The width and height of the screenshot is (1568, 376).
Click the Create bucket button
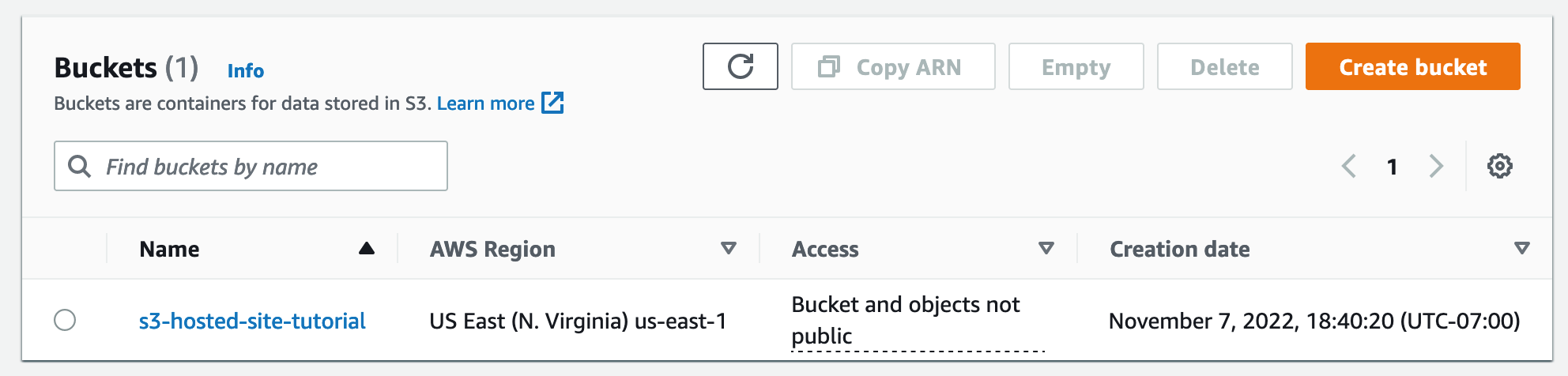1412,66
